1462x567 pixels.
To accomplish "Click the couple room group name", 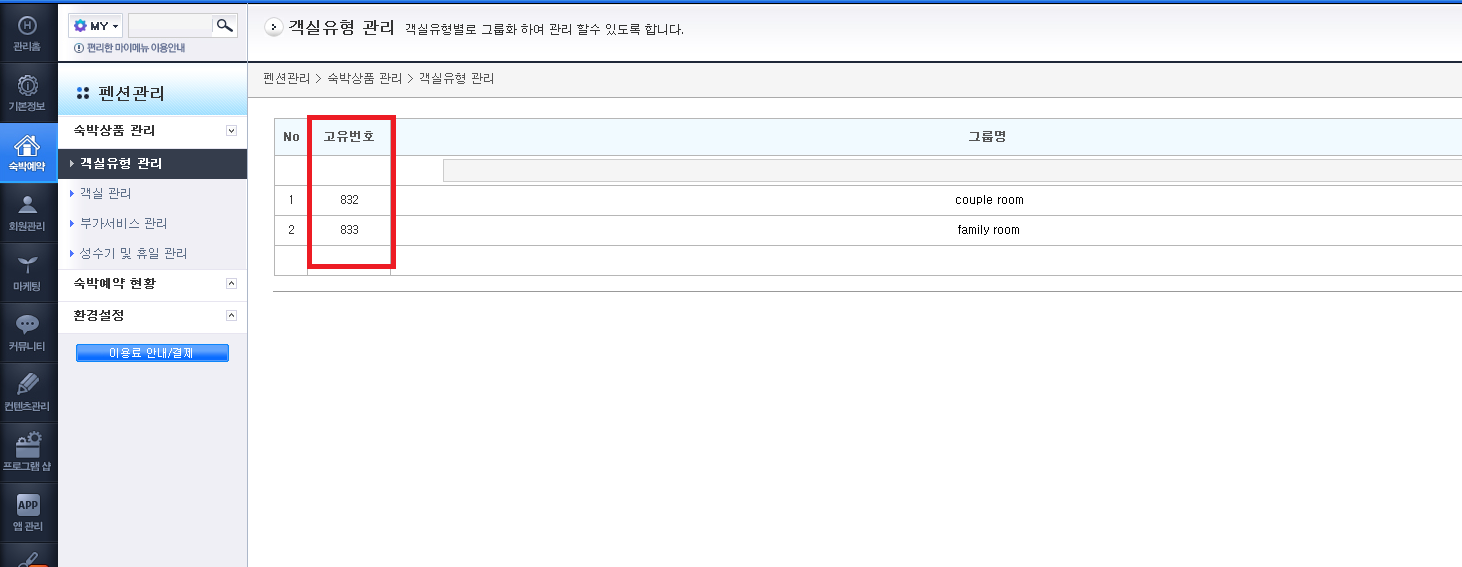I will tap(989, 200).
